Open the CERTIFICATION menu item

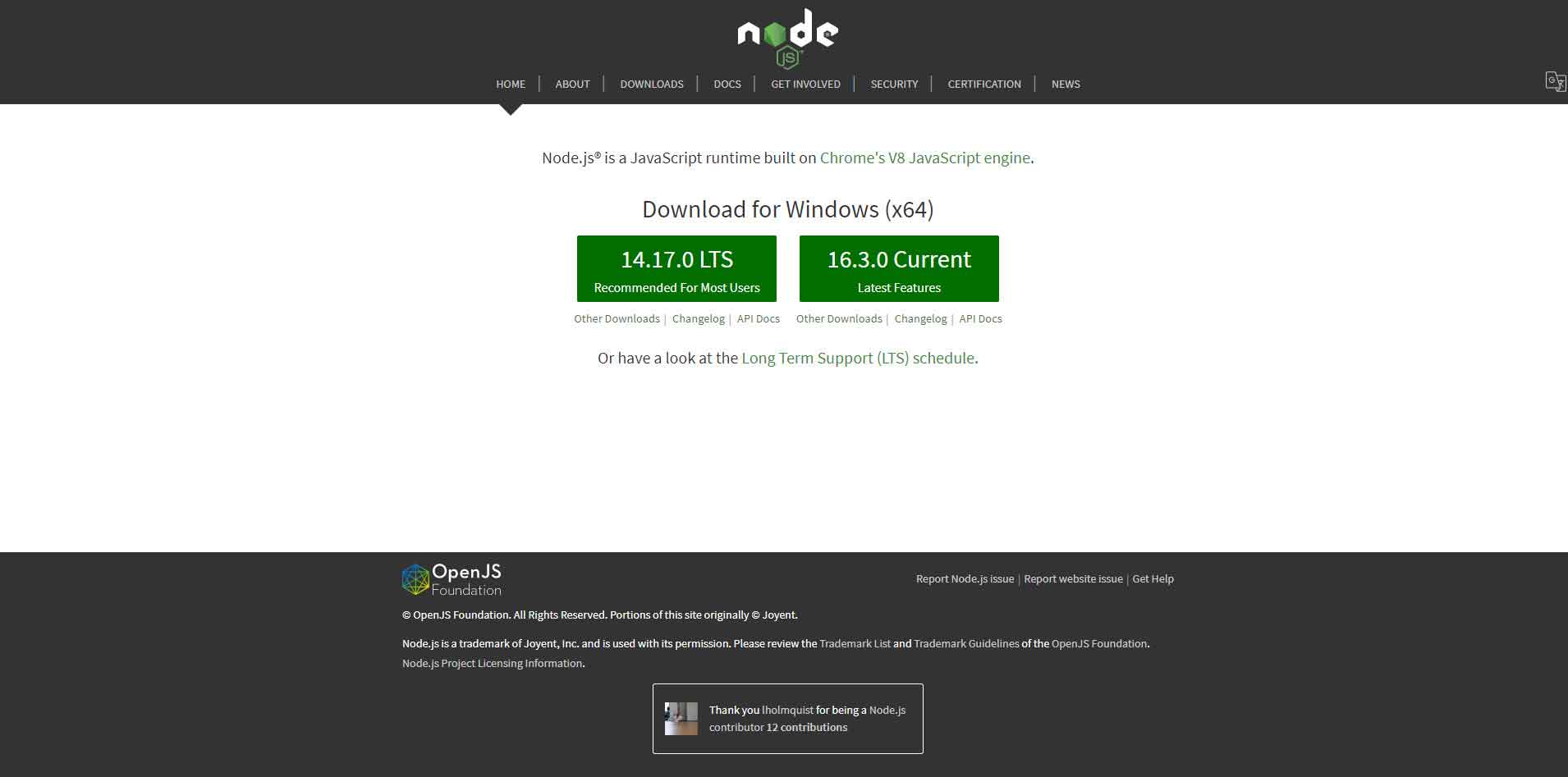[x=984, y=84]
